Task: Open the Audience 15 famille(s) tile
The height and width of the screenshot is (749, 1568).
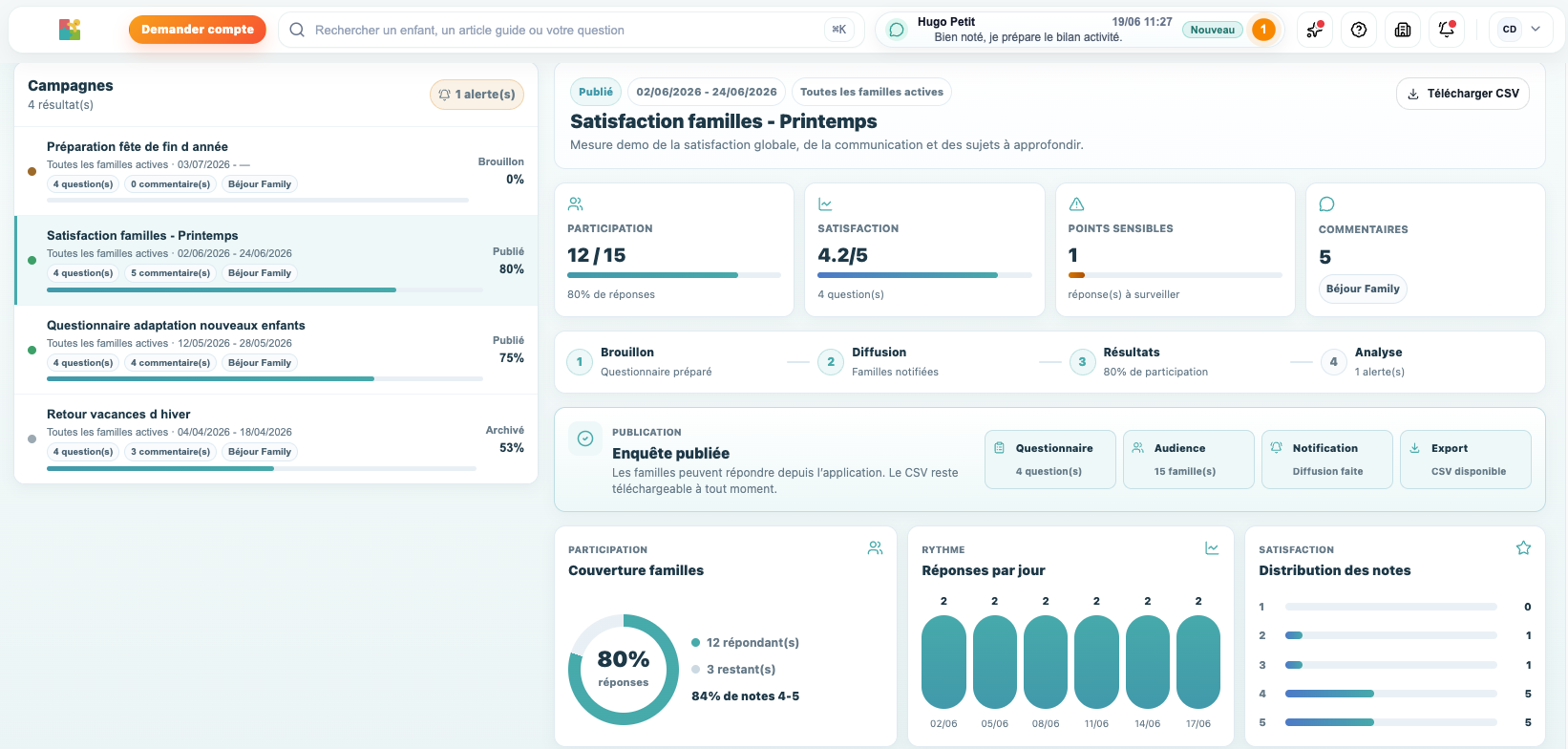Action: [1189, 460]
